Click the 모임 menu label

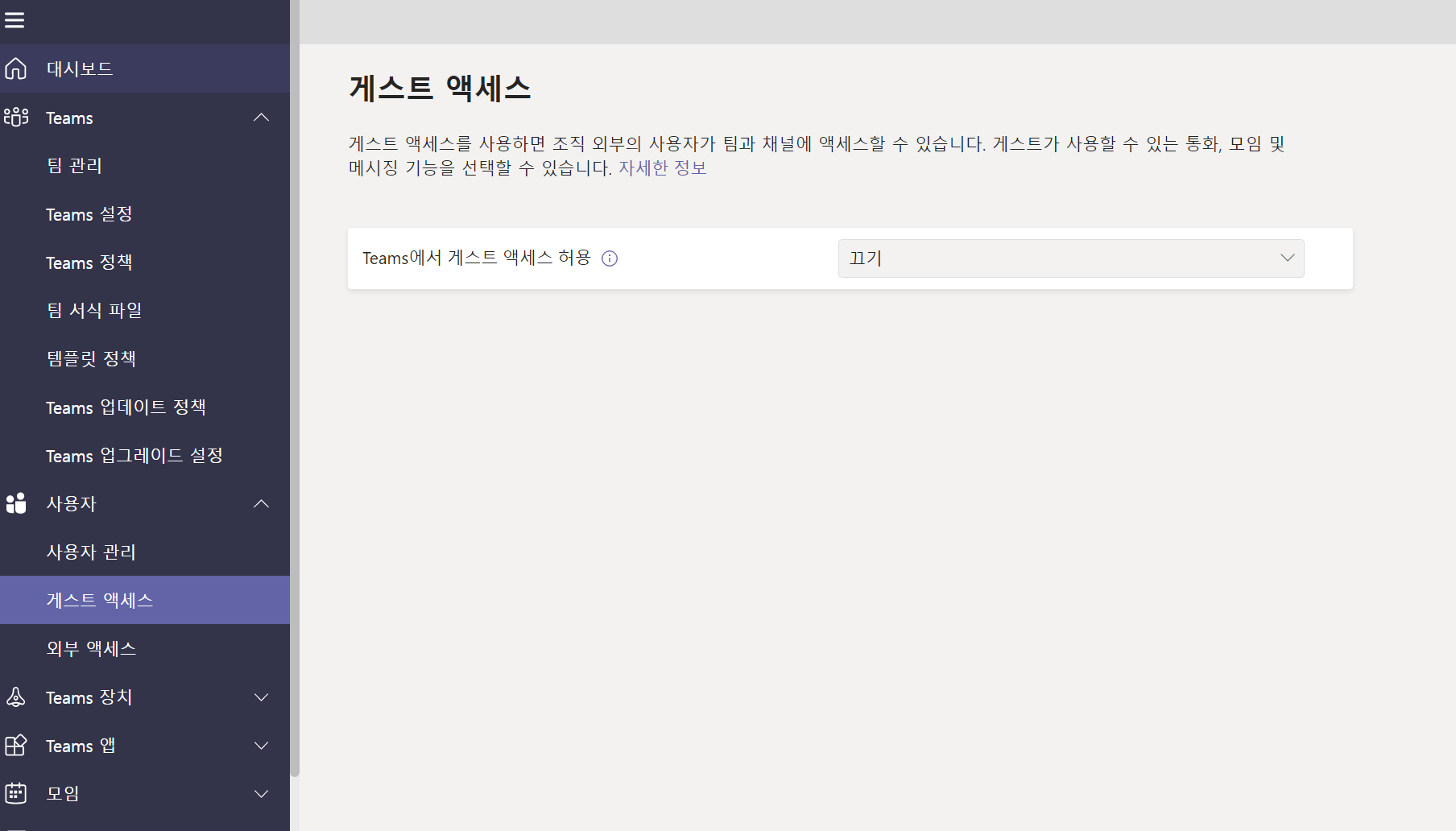(x=63, y=794)
